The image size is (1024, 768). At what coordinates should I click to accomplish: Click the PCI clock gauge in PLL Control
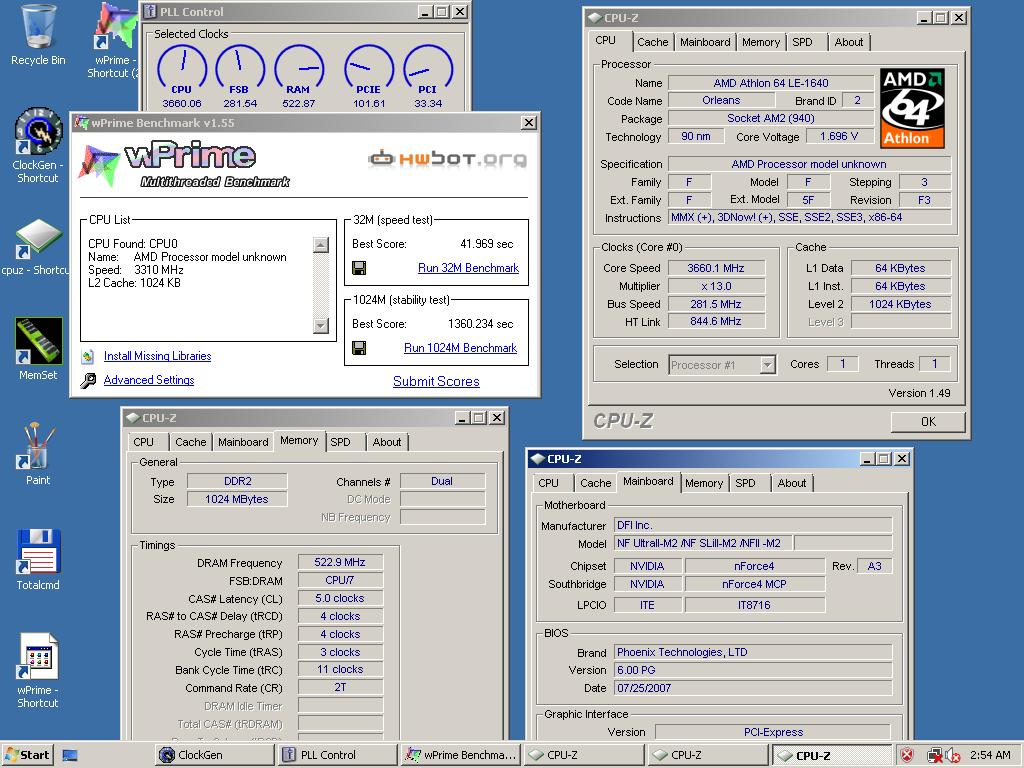(x=428, y=70)
